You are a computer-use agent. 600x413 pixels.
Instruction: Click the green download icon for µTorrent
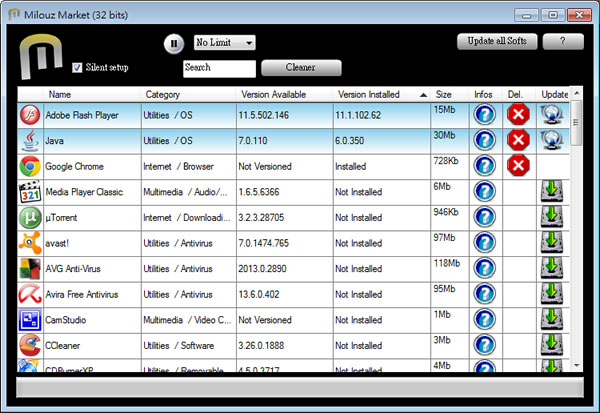point(551,218)
